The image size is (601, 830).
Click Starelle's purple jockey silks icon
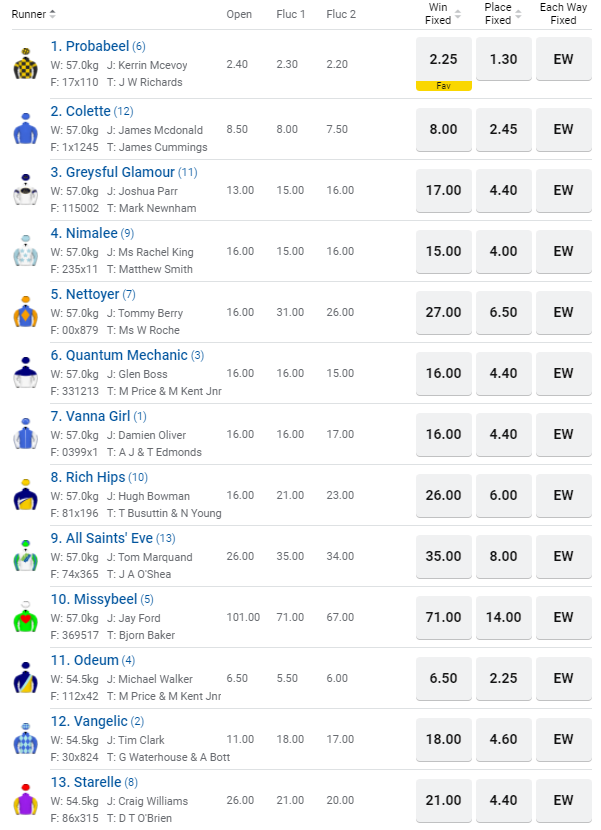click(x=25, y=800)
